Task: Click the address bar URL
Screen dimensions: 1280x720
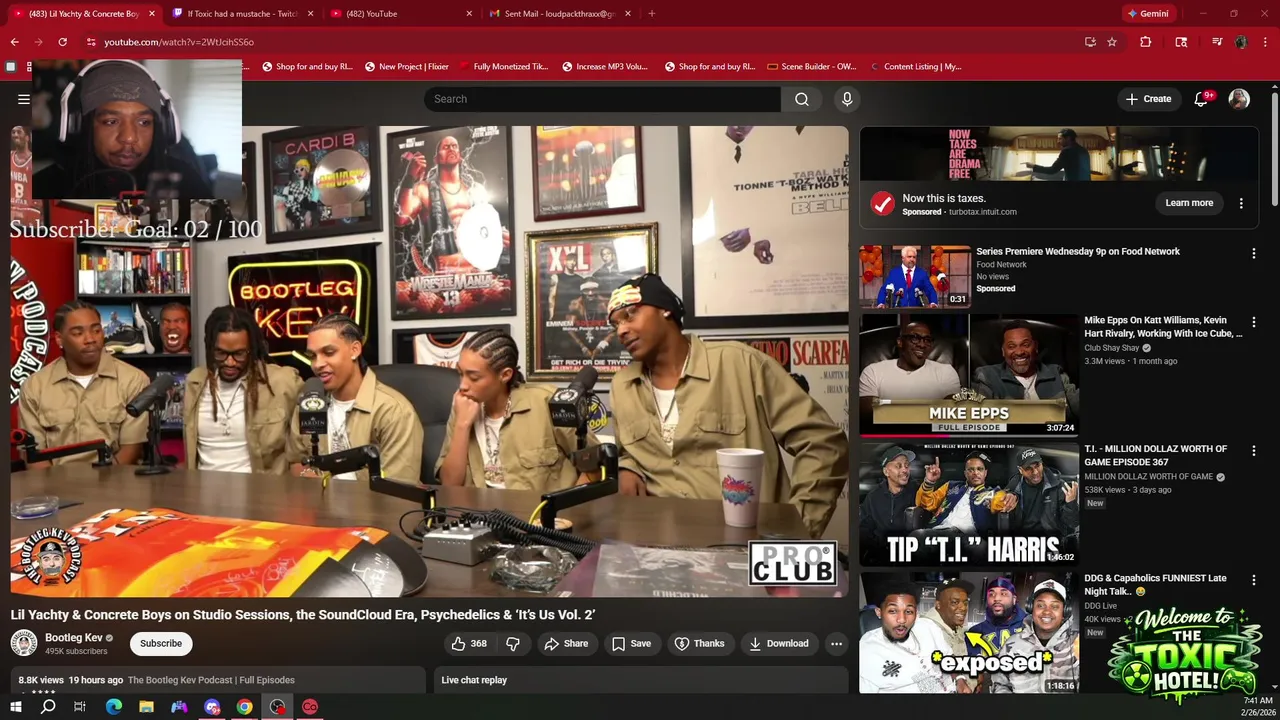Action: [179, 42]
